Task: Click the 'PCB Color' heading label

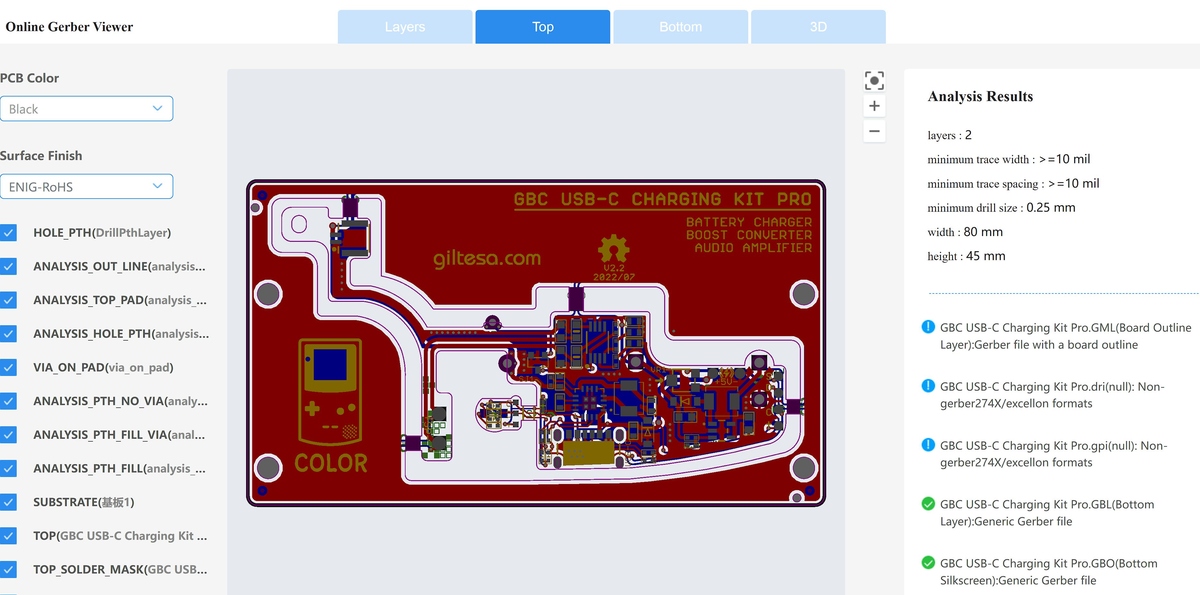Action: click(30, 78)
